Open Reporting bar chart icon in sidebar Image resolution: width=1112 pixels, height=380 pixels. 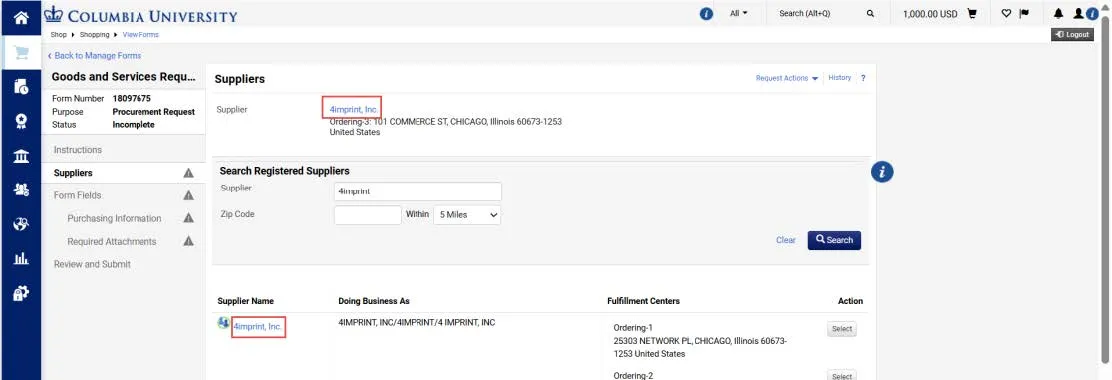pyautogui.click(x=21, y=259)
